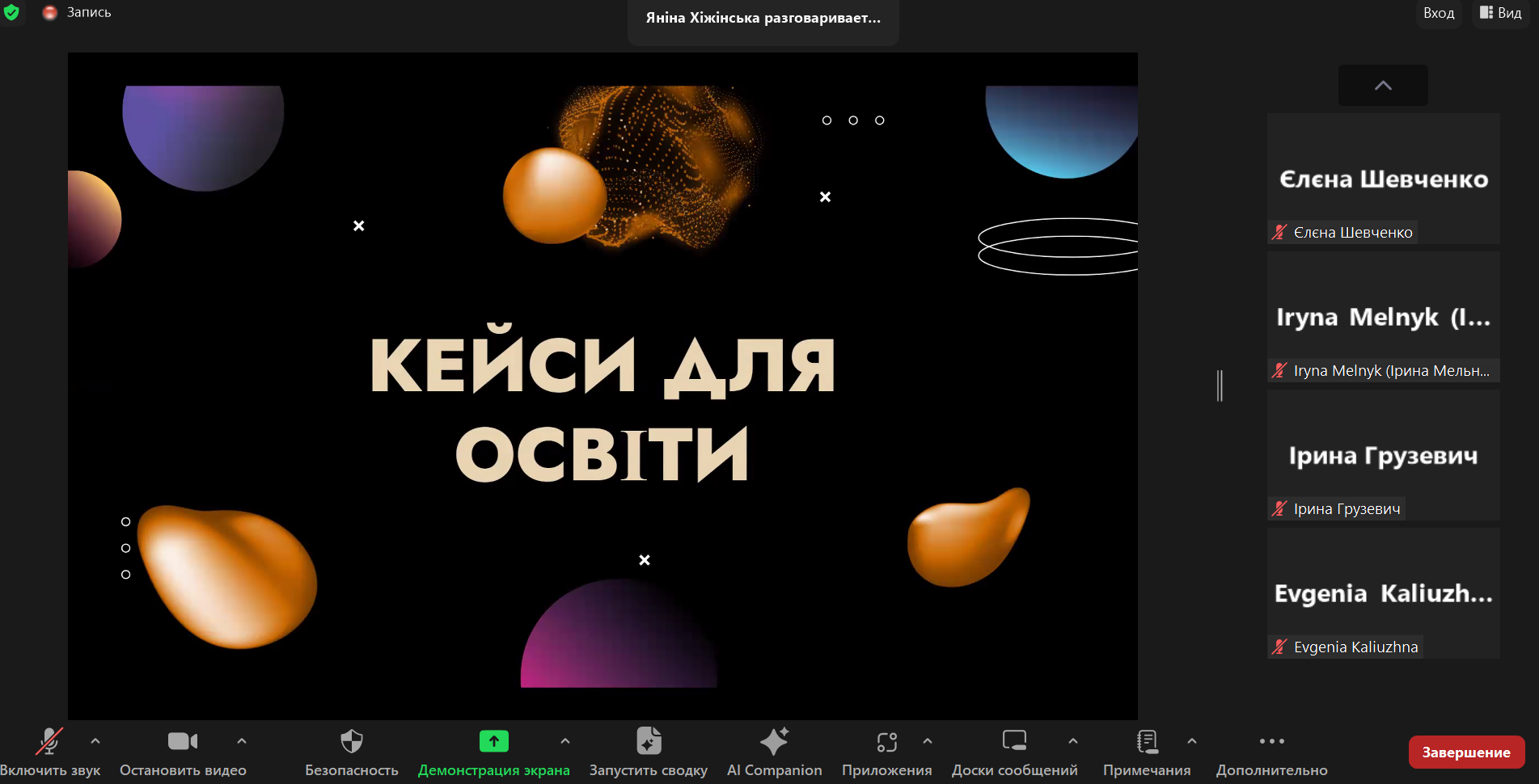The image size is (1539, 784).
Task: Start meeting summary (Запустить сводку) icon
Action: coord(648,741)
